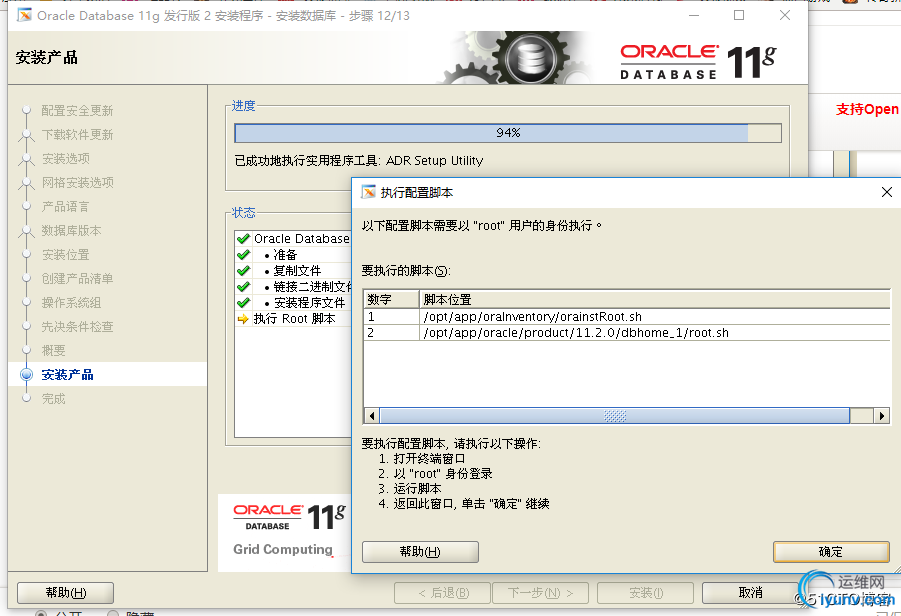Click the 数字 column header

click(x=391, y=299)
